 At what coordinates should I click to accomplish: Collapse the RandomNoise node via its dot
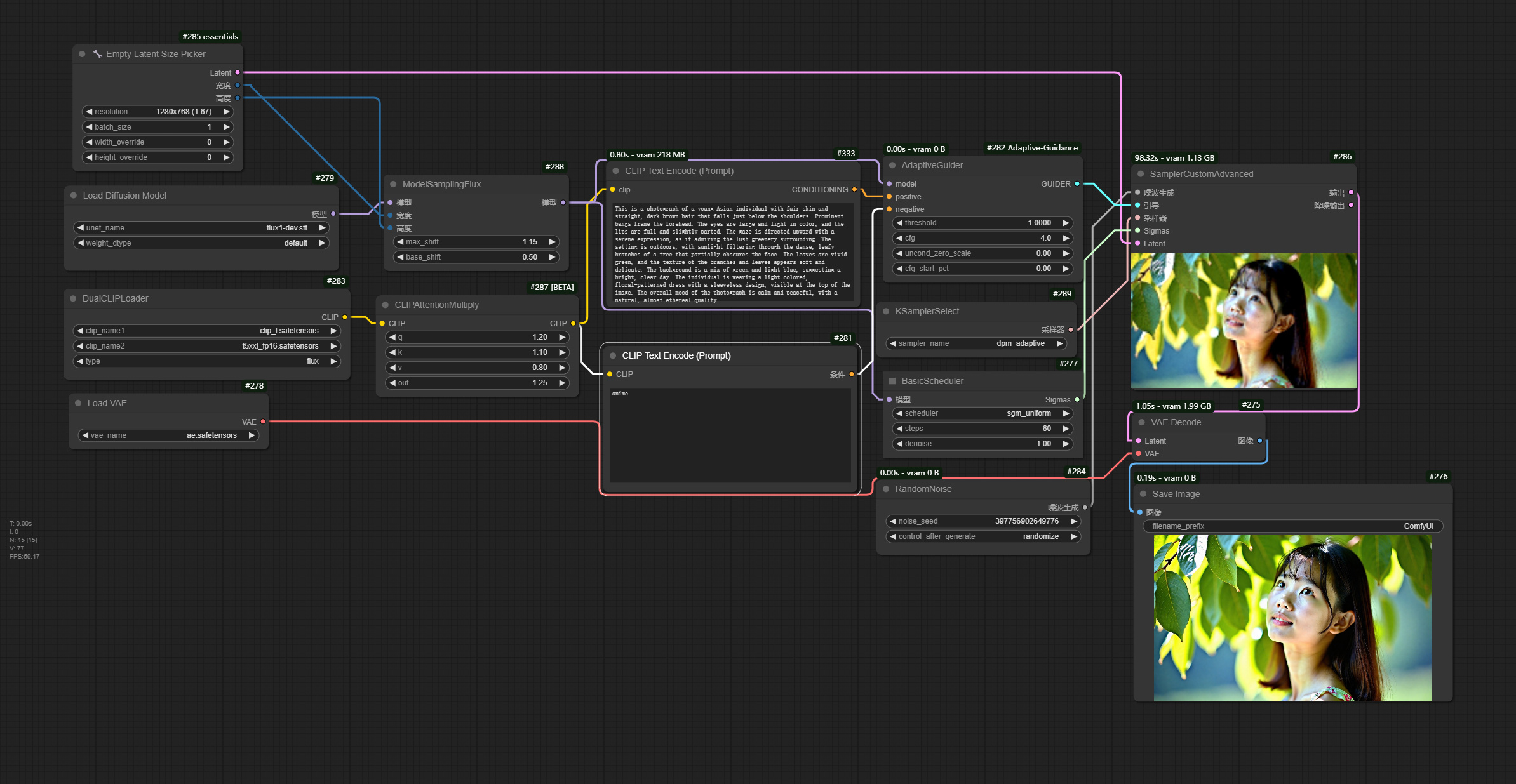pos(887,489)
